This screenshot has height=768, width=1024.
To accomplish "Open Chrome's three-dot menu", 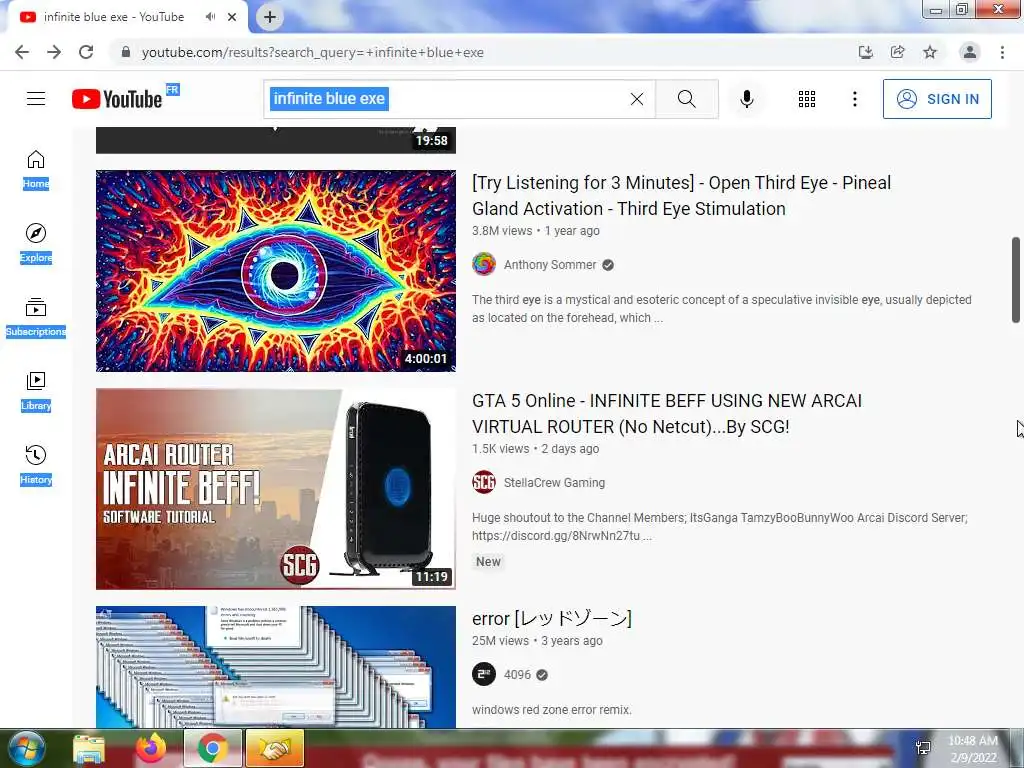I will tap(1002, 52).
